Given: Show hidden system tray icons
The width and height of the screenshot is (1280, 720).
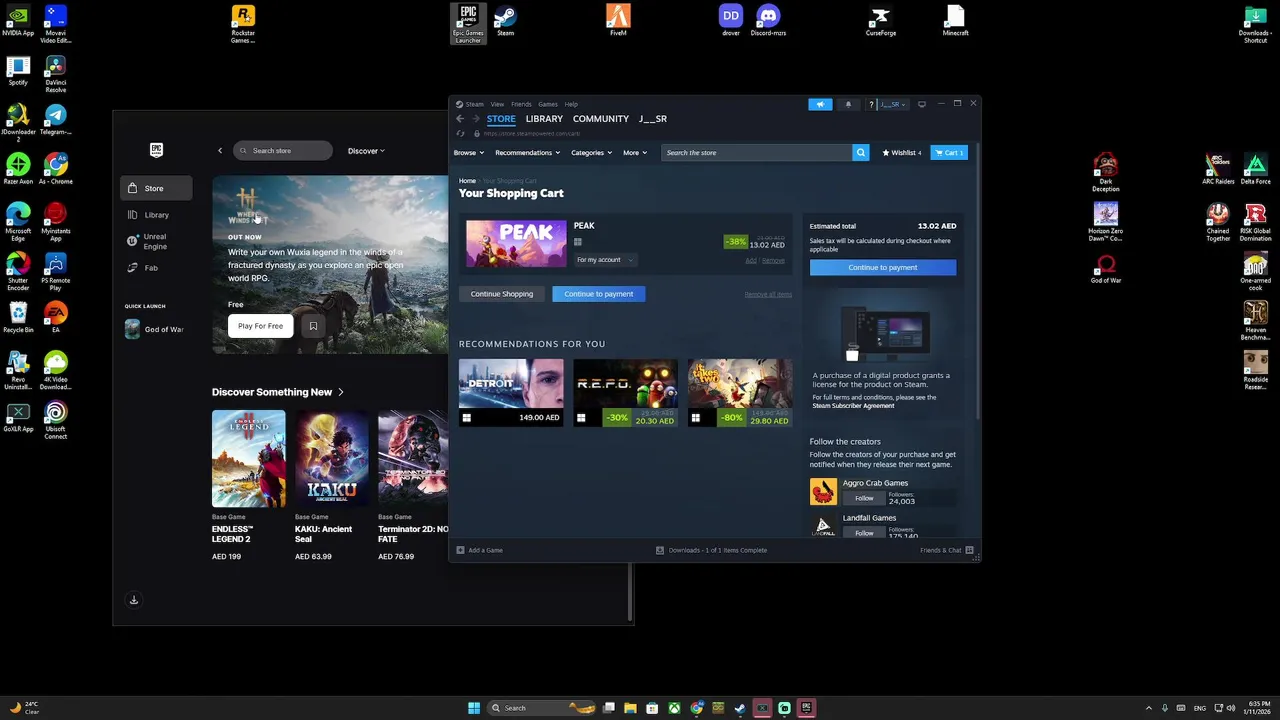Looking at the screenshot, I should (1148, 708).
